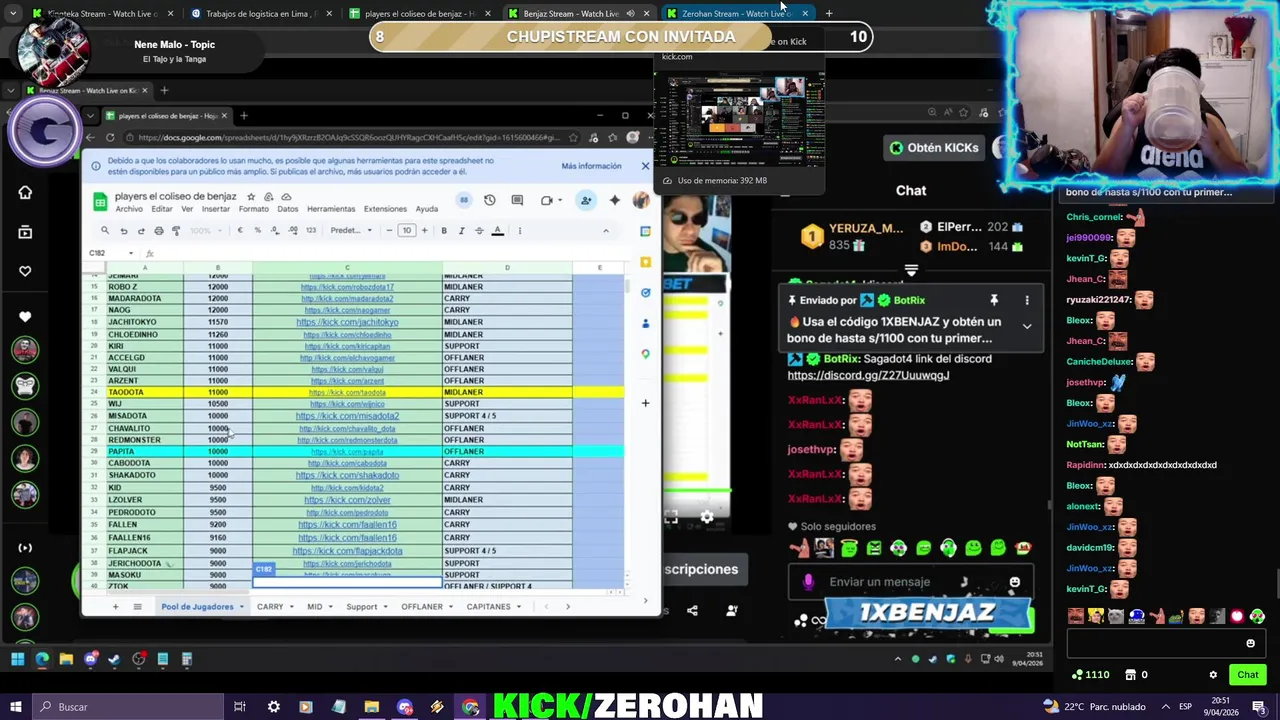
Task: Open the OFFLANER sheet tab dropdown arrow
Action: [450, 607]
